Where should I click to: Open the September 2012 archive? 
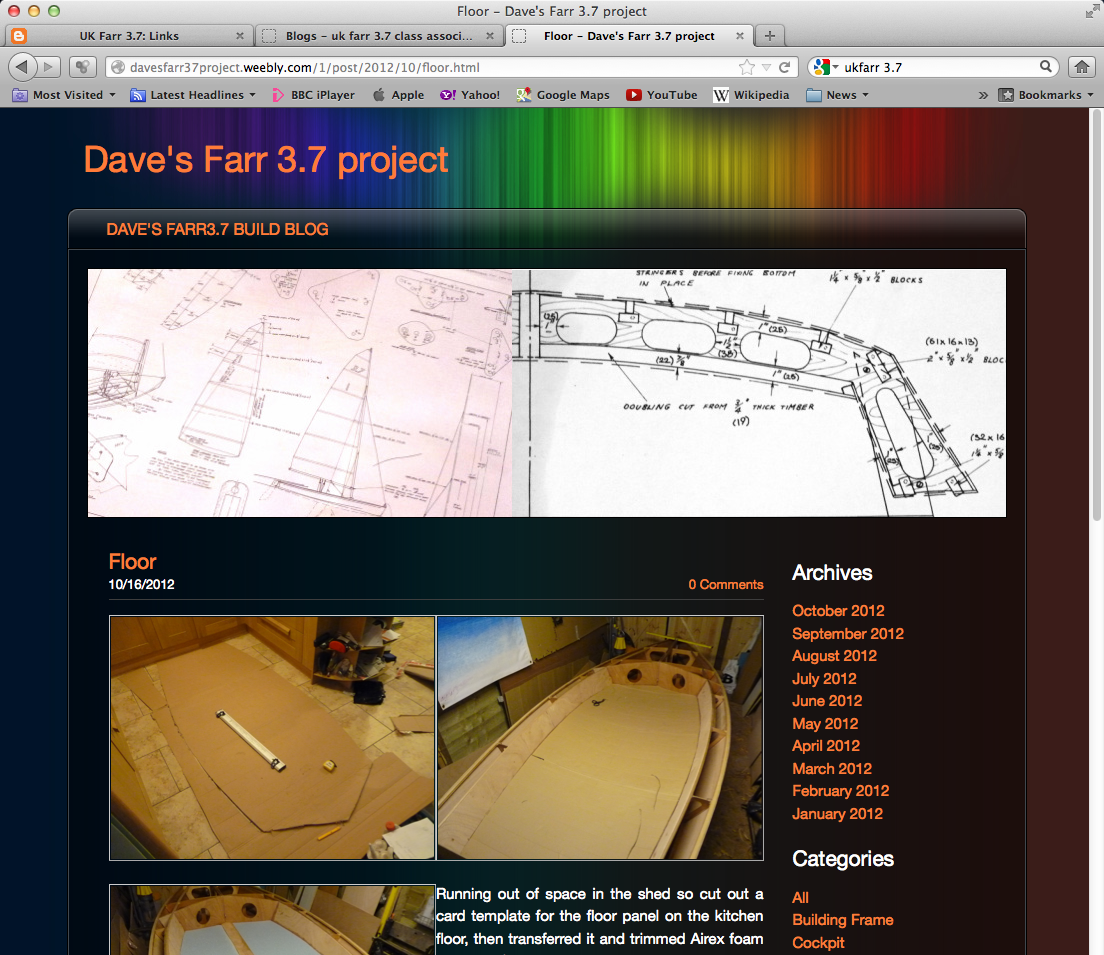coord(848,633)
